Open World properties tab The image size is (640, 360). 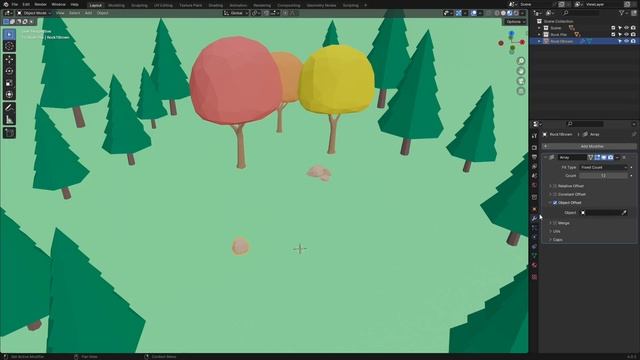point(534,185)
